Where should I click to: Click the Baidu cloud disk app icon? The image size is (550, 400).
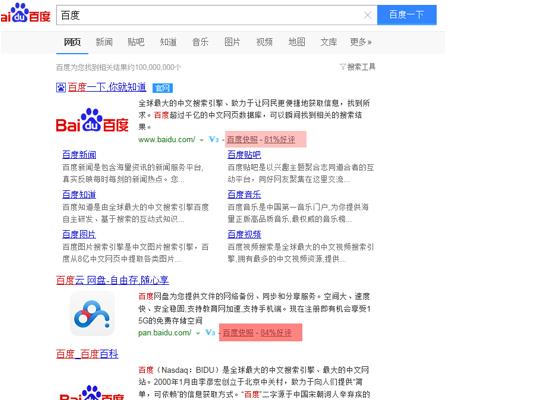[x=92, y=314]
